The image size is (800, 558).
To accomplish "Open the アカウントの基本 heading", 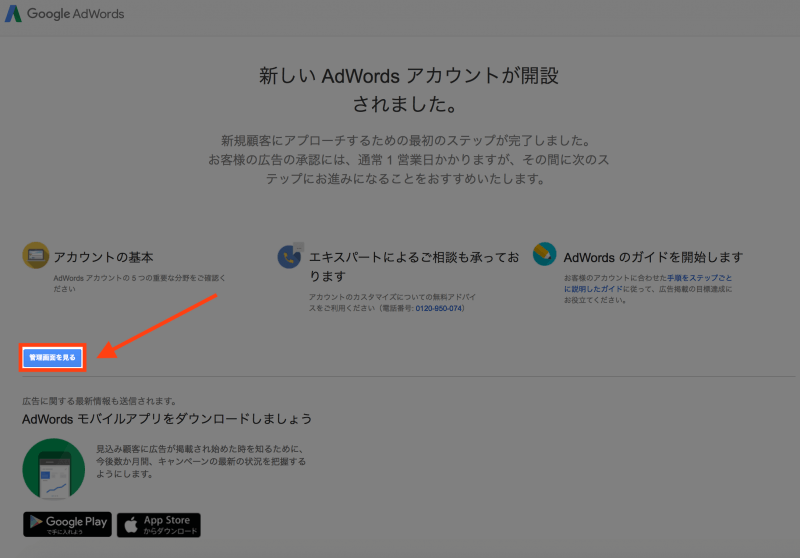I will 104,257.
